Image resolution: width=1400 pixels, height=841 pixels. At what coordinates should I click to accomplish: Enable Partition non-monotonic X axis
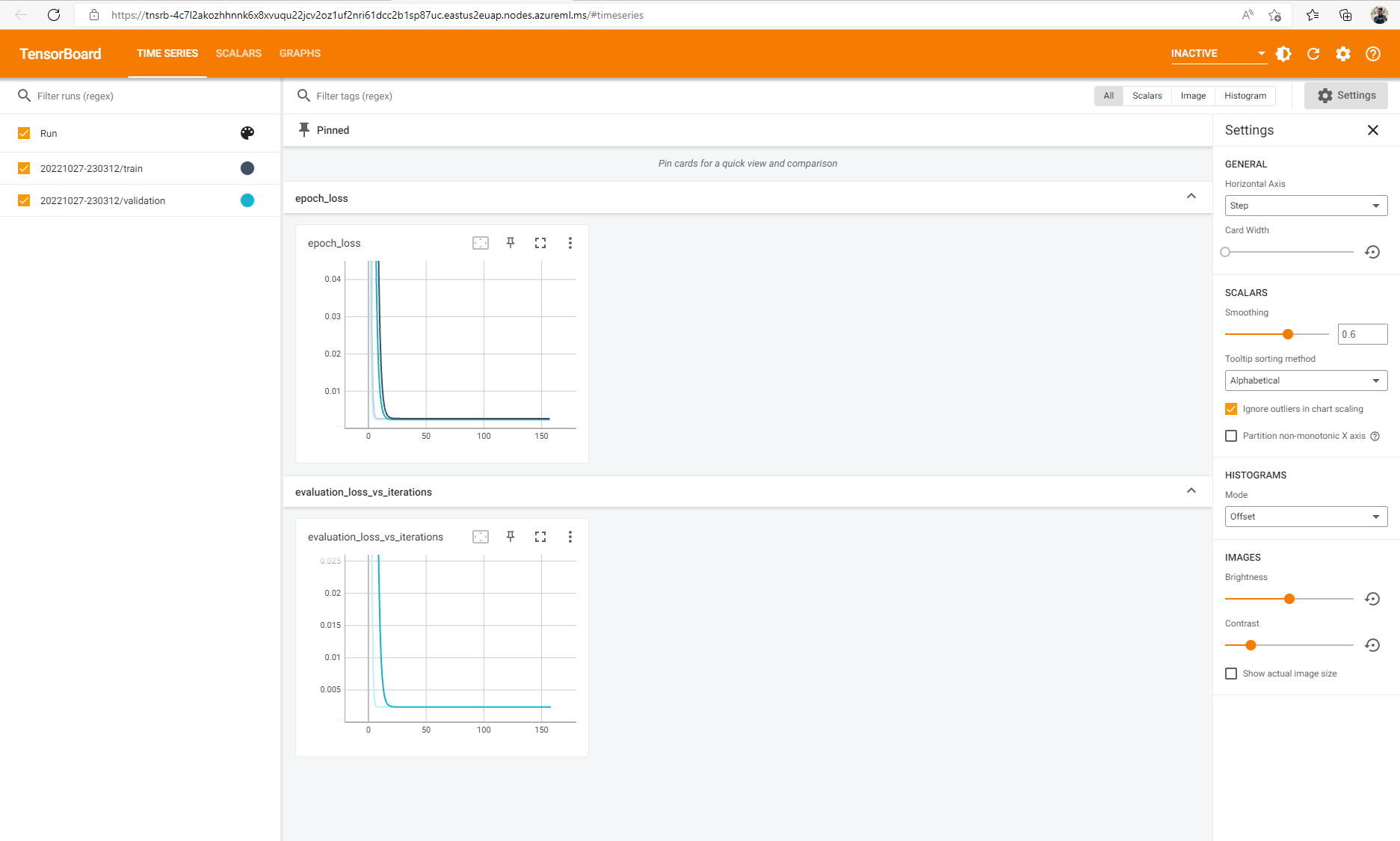coord(1231,436)
